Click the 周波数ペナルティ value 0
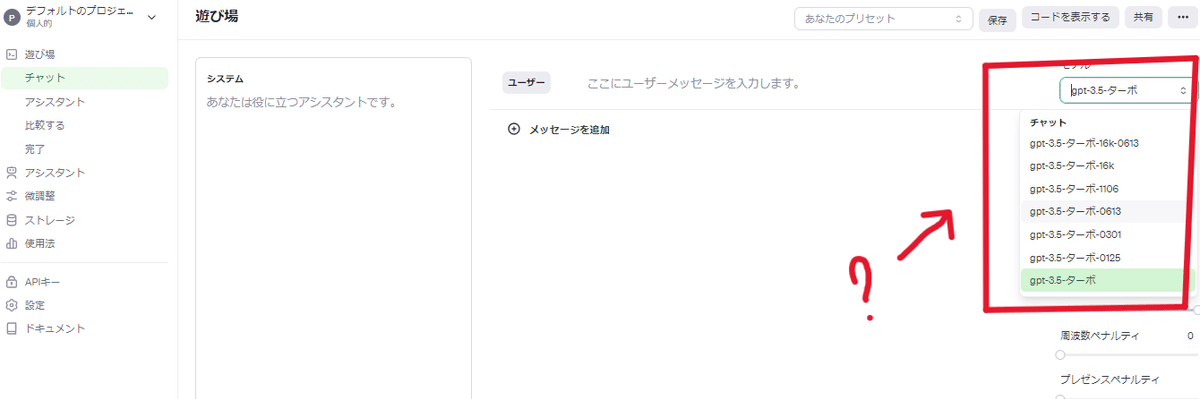The height and width of the screenshot is (399, 1200). (x=1189, y=335)
